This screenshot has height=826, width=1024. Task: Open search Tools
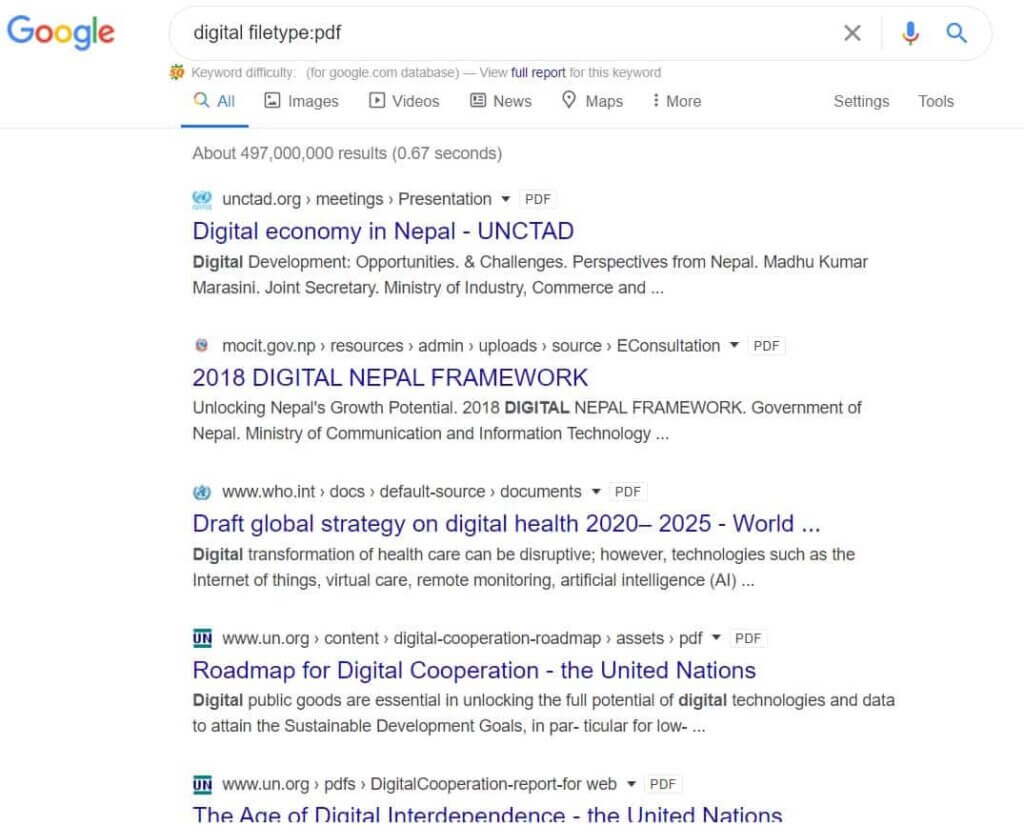point(936,101)
